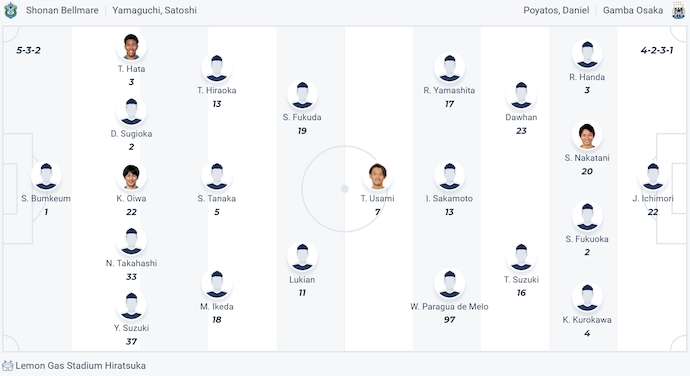Click coach Poyatos, Daniel name
The image size is (690, 376).
(556, 10)
